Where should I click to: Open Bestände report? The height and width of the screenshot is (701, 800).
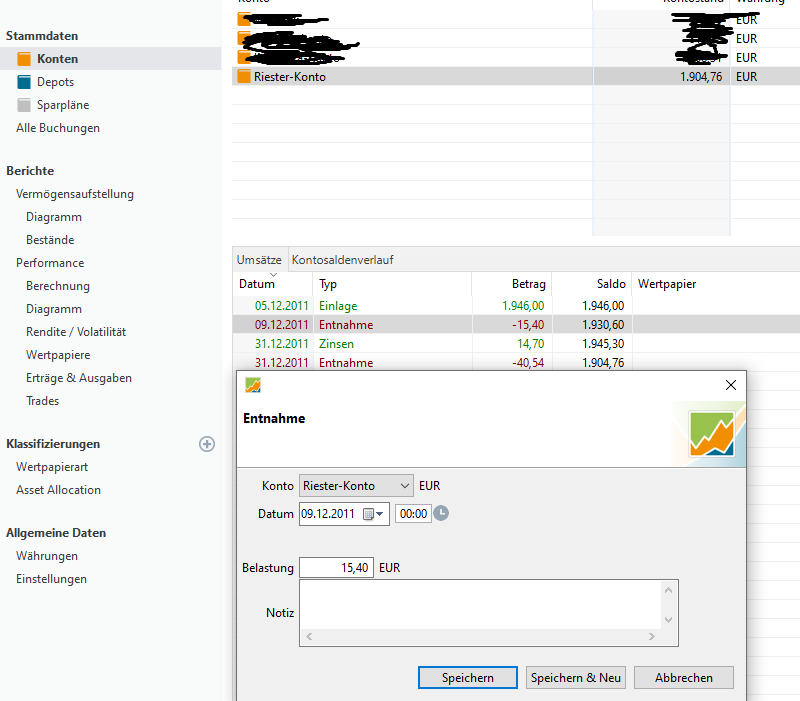[x=51, y=240]
